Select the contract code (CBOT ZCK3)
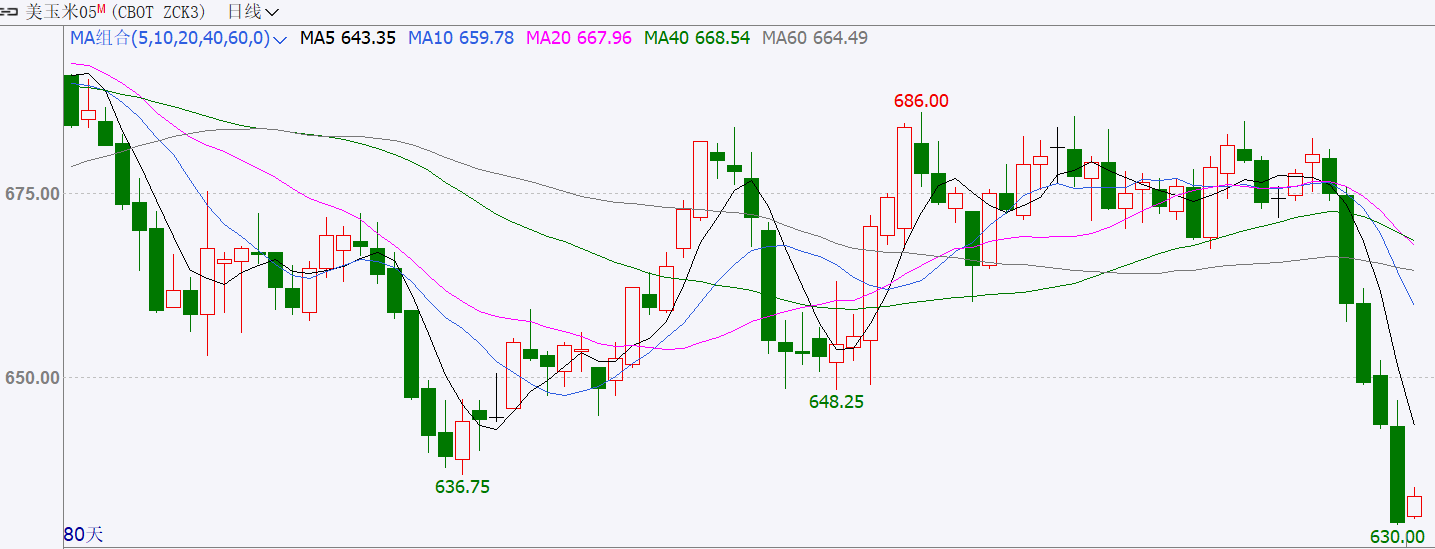 [x=159, y=12]
